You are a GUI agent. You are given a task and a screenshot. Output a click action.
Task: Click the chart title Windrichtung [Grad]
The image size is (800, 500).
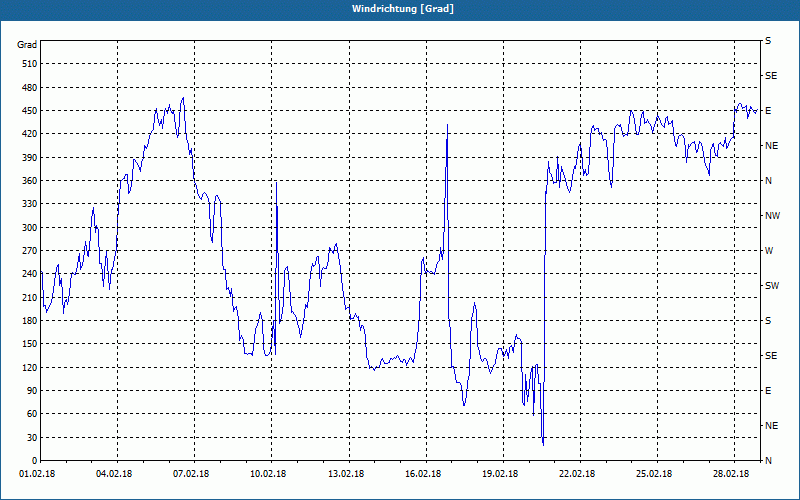(x=403, y=9)
